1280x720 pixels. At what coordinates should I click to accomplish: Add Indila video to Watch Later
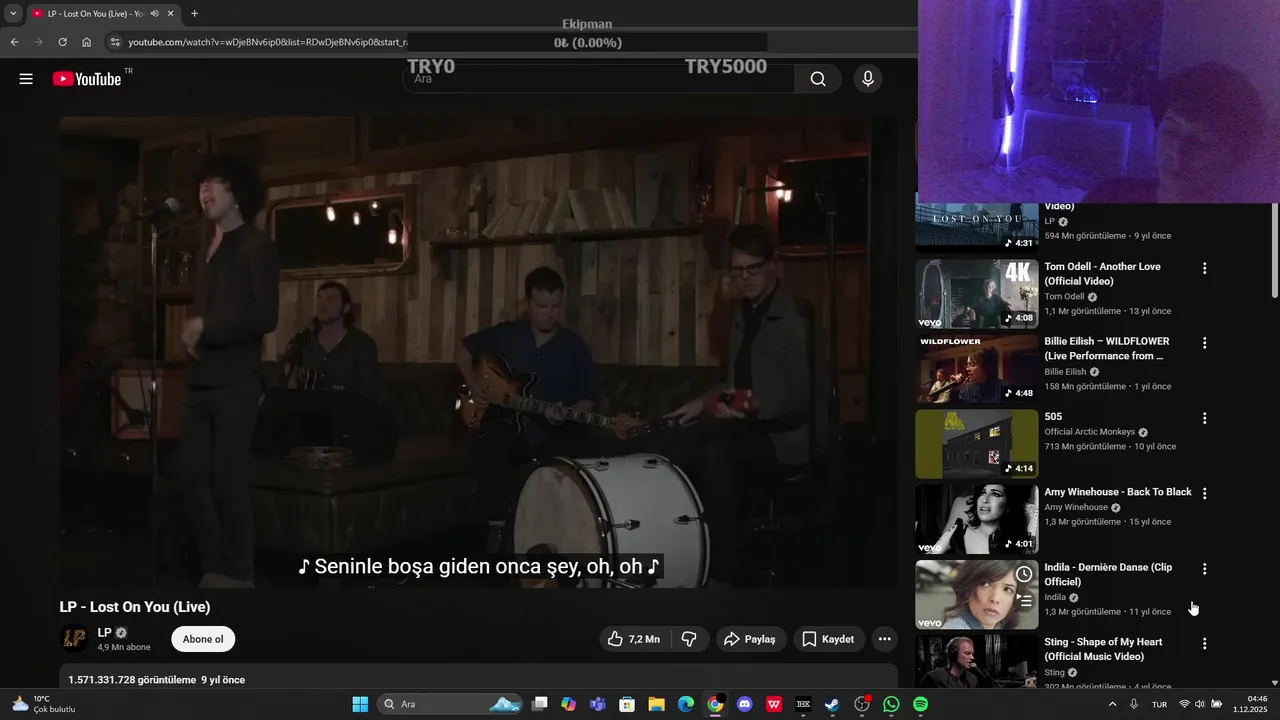coord(1024,574)
